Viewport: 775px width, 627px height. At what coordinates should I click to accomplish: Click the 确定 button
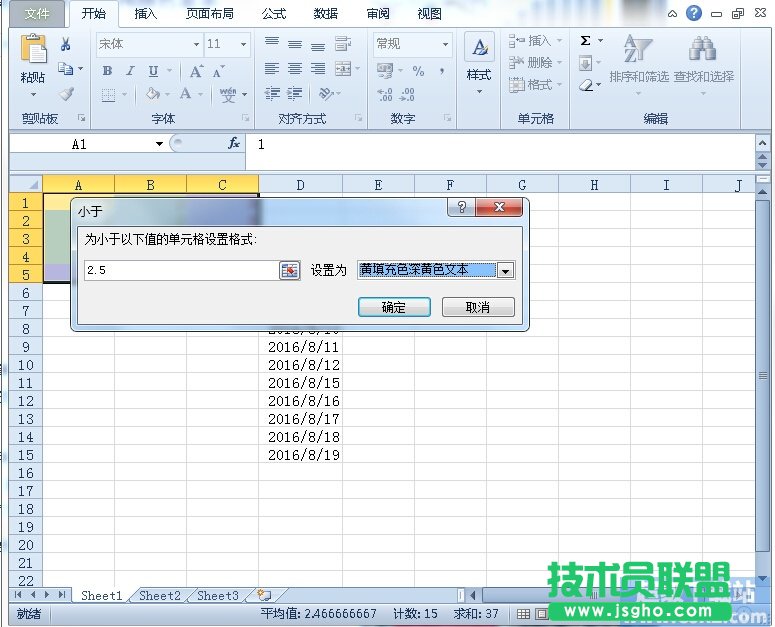pyautogui.click(x=394, y=307)
